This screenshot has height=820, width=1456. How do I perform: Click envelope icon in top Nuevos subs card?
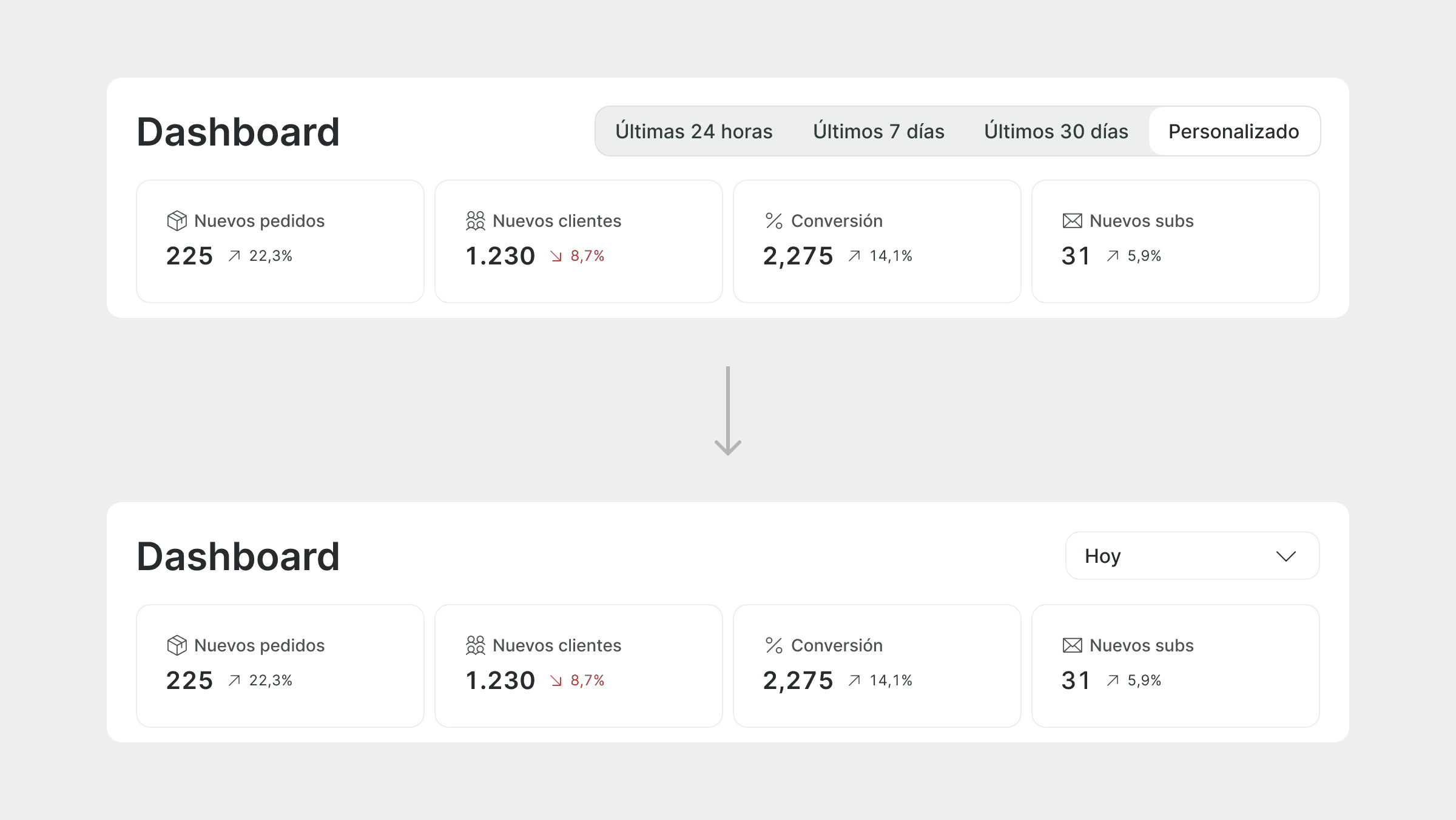click(x=1072, y=221)
